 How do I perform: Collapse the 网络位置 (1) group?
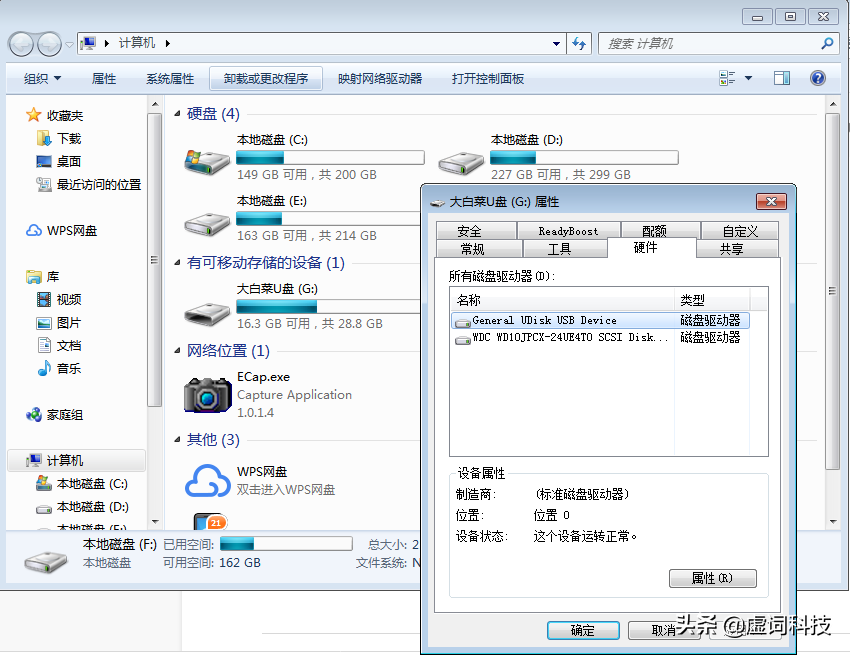[x=178, y=351]
